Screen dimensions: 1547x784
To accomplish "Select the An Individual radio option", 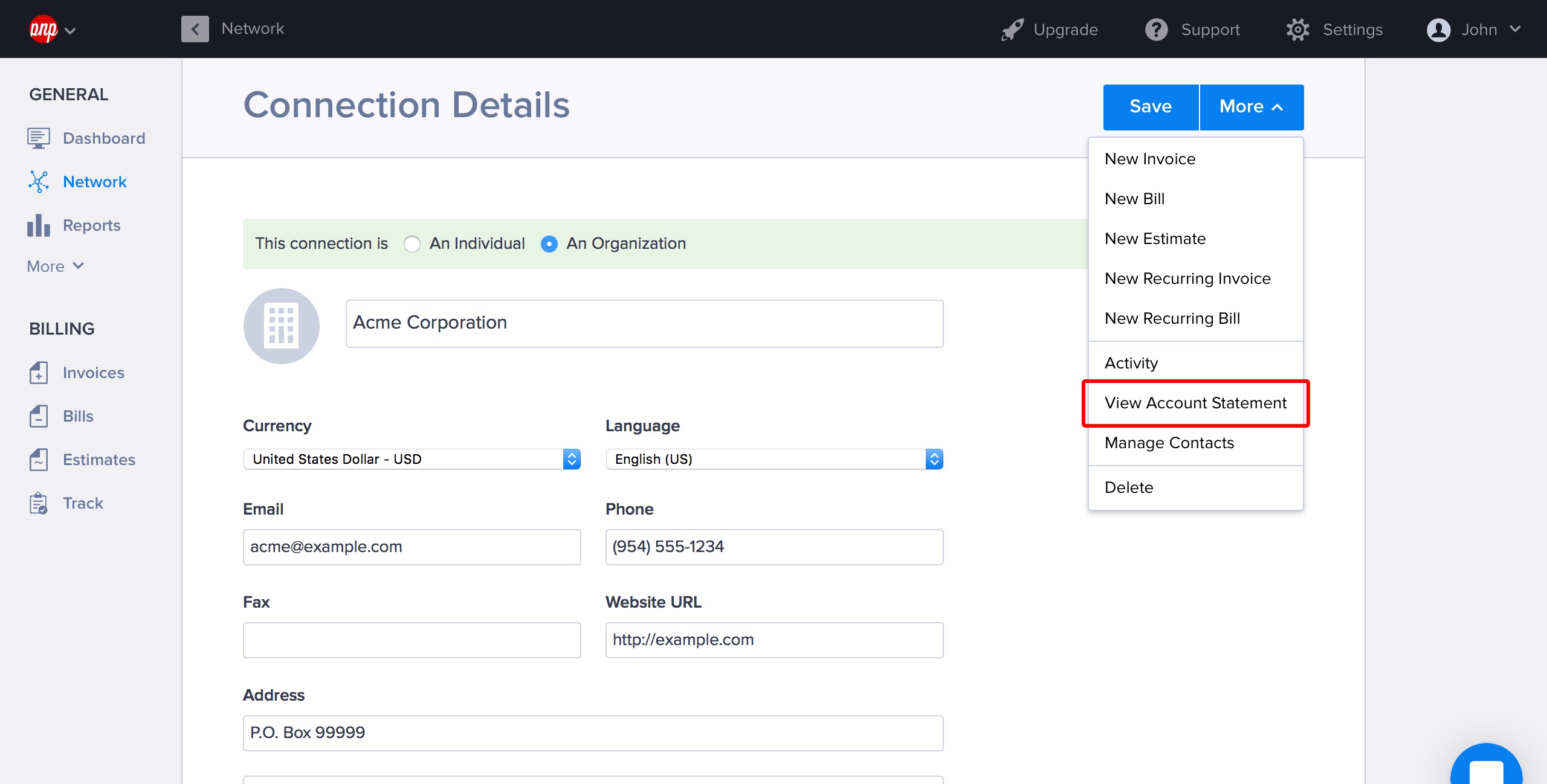I will coord(412,244).
